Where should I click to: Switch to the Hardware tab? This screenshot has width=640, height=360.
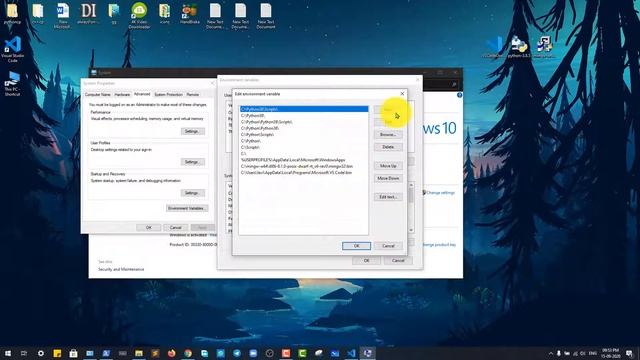pos(122,94)
